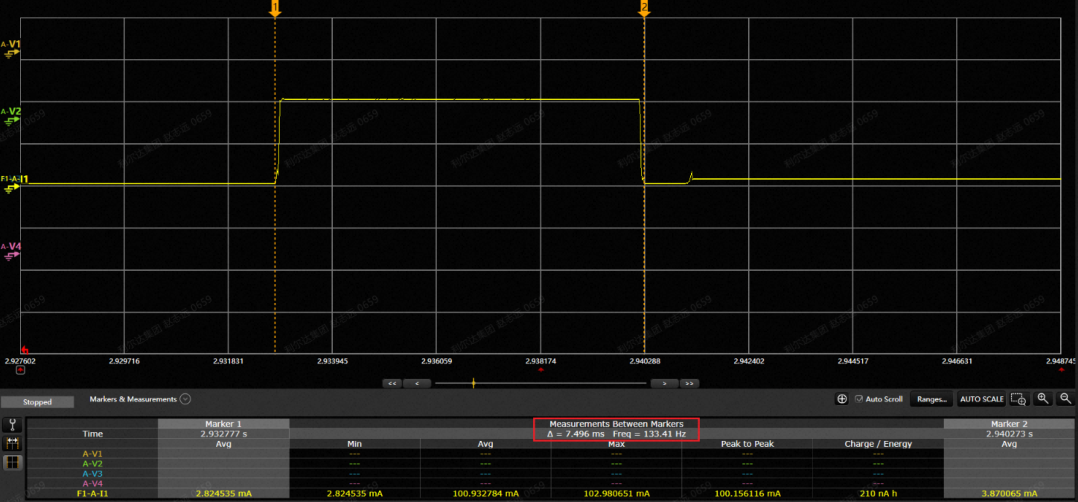Open the wrench settings icon in measurements panel

(14, 425)
